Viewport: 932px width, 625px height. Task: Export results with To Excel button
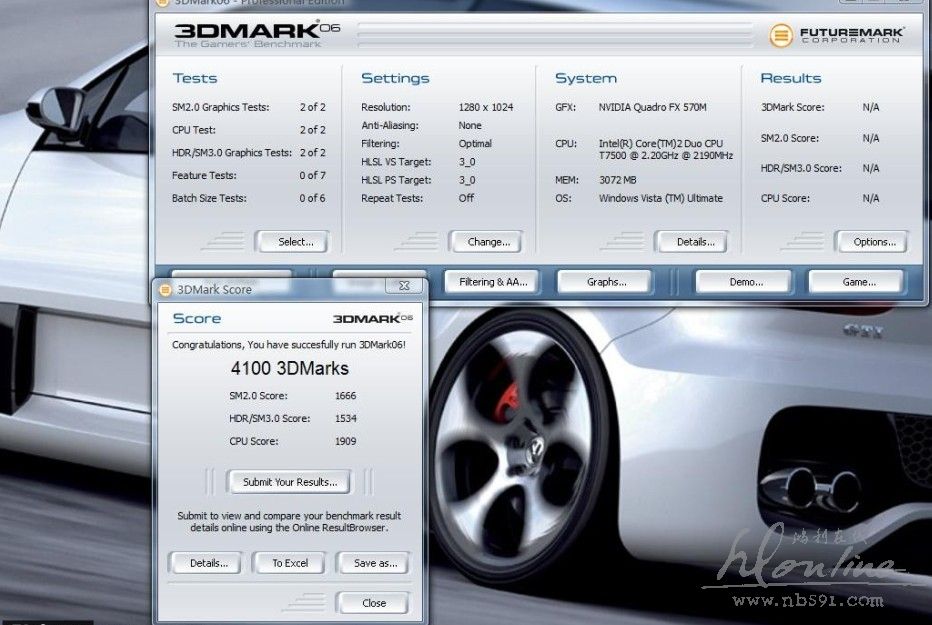(290, 563)
